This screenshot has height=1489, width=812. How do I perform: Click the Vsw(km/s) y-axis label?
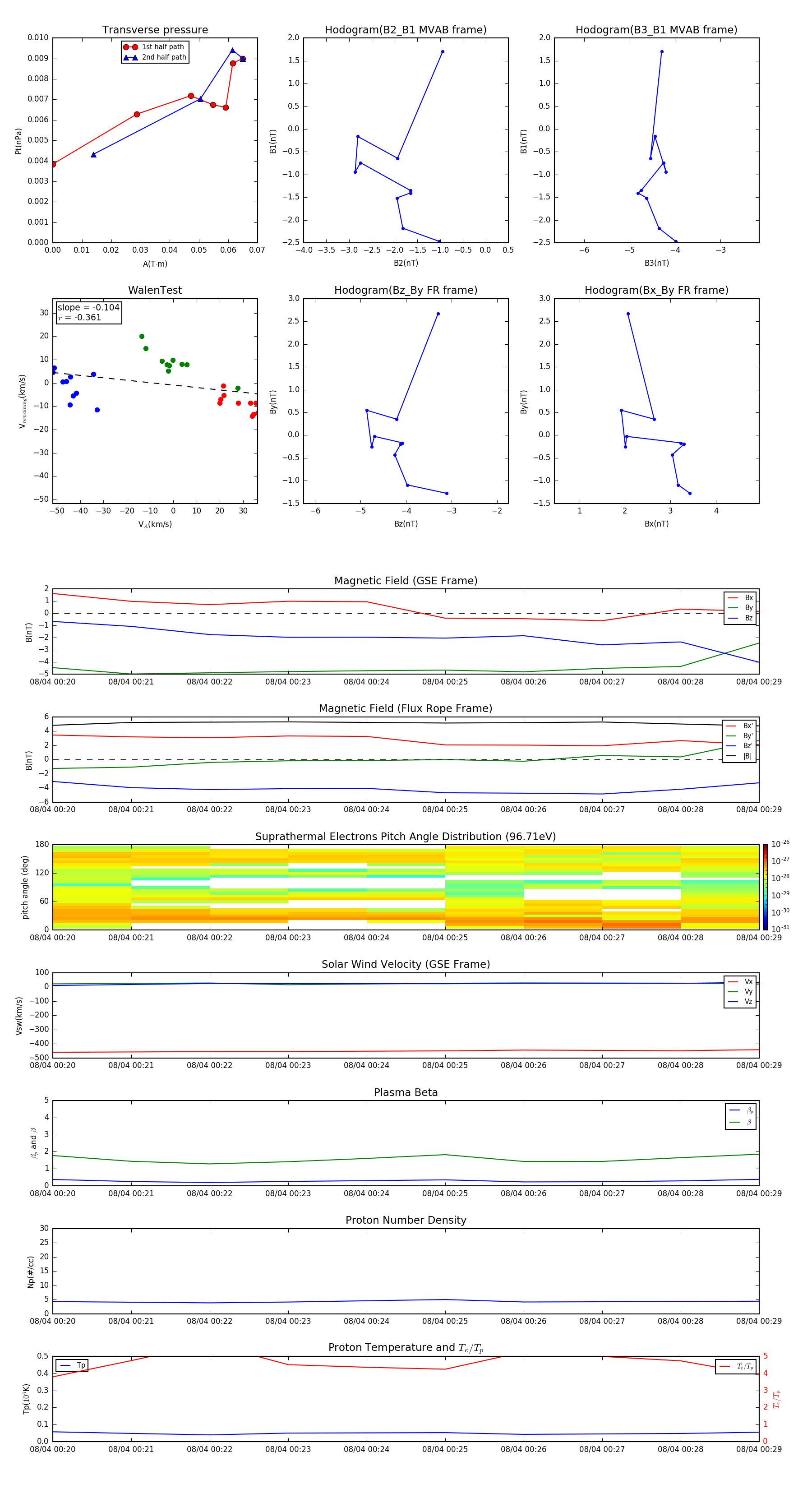18,1016
